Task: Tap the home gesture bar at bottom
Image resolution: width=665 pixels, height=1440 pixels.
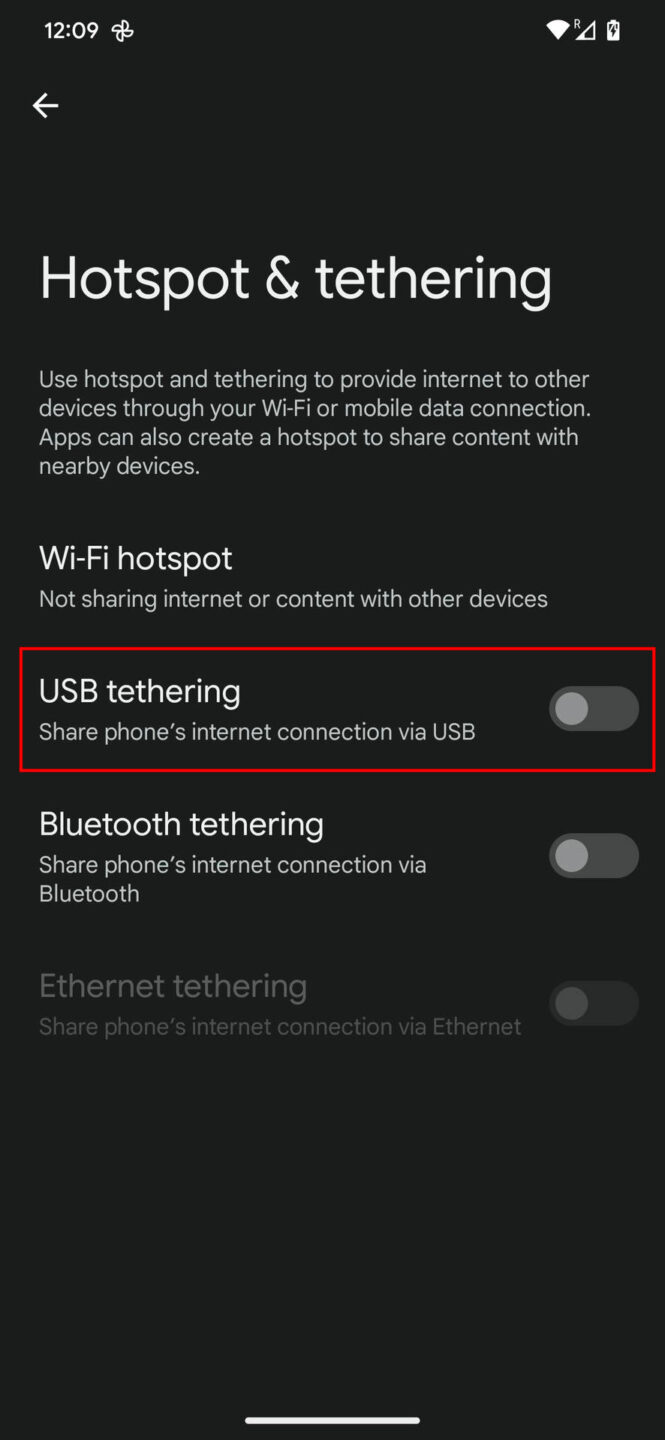Action: click(x=332, y=1420)
